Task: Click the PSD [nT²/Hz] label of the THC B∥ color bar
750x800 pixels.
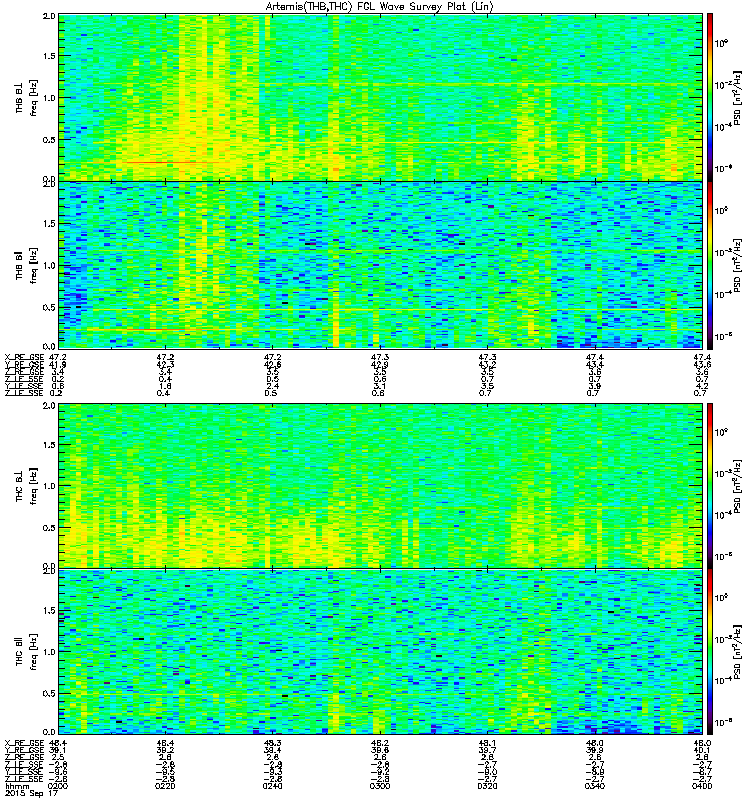Action: (x=738, y=653)
